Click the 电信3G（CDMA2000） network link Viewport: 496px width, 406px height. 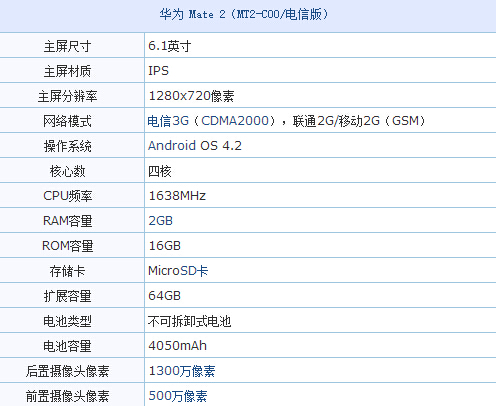coord(212,121)
